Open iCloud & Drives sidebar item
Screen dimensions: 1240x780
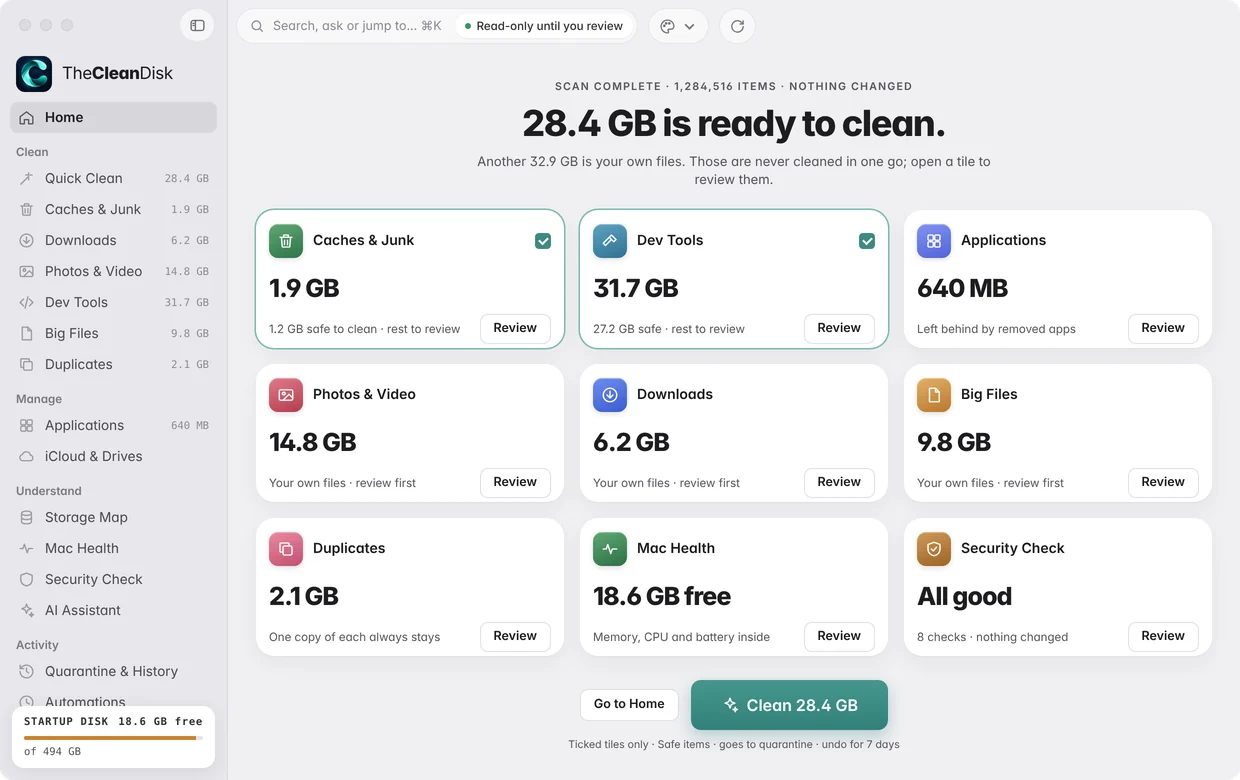tap(113, 456)
